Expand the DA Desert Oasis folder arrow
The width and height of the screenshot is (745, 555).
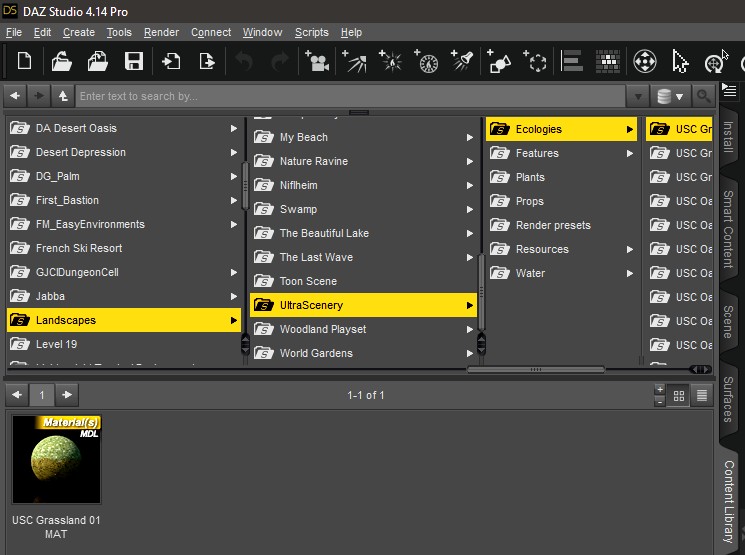[x=233, y=128]
